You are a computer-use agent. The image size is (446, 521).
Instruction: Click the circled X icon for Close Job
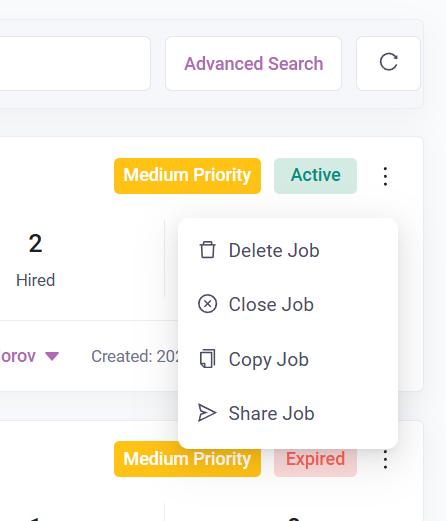click(208, 304)
